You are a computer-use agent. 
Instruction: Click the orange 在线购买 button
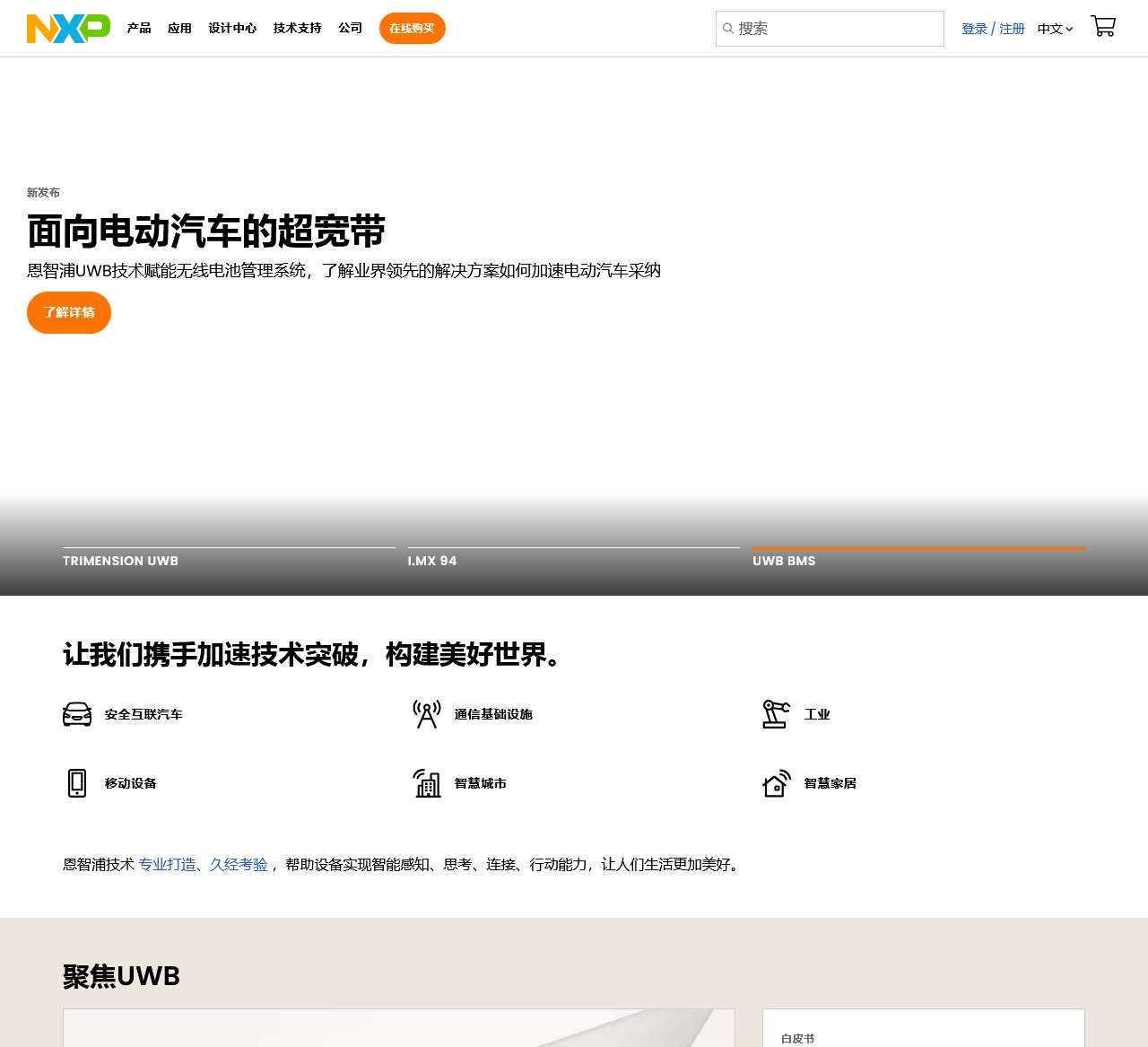point(413,29)
